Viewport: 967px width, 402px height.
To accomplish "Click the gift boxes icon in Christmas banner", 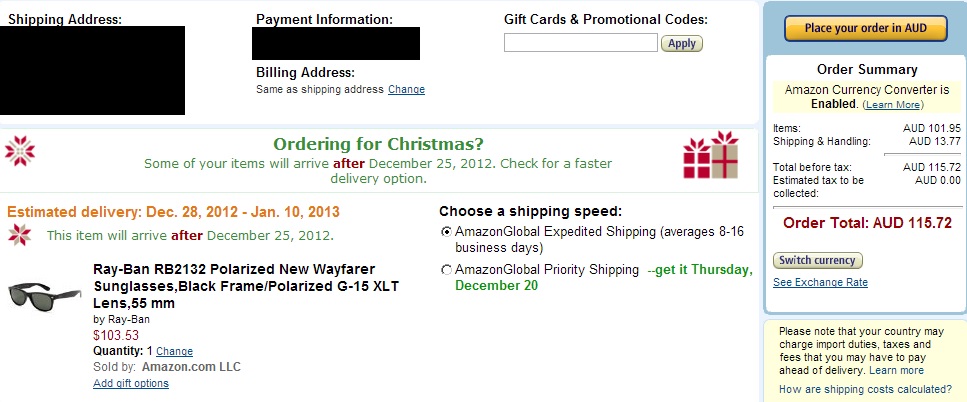I will [x=710, y=155].
